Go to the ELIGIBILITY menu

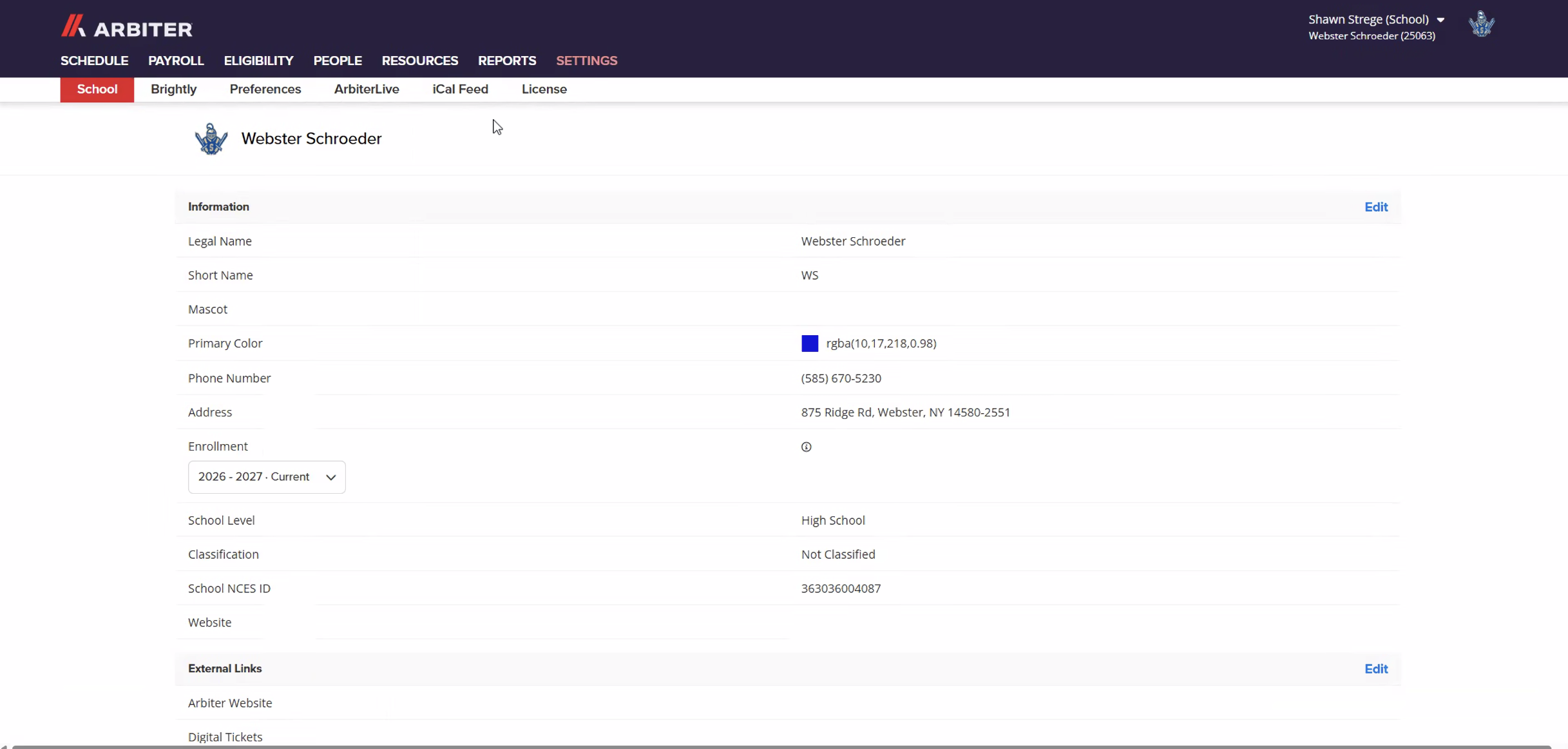tap(258, 61)
